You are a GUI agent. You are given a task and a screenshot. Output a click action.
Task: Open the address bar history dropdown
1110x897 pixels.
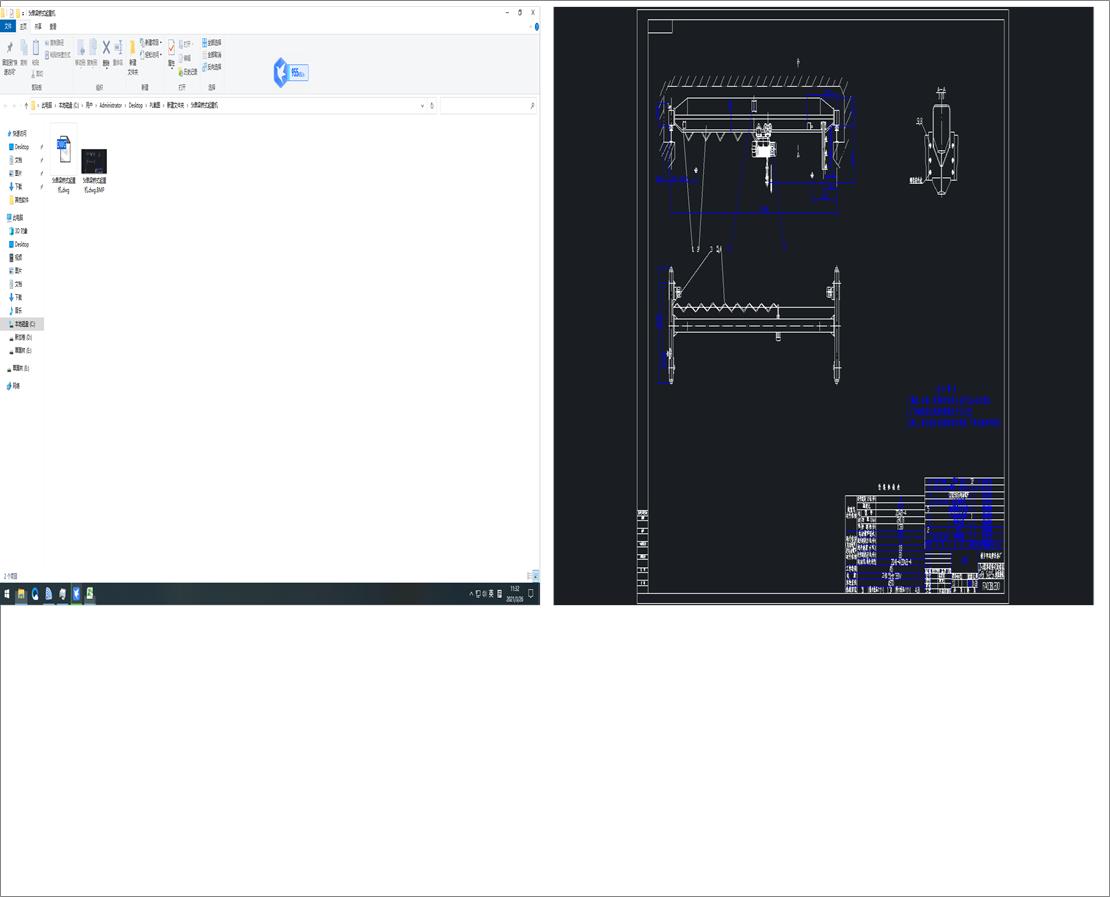[x=423, y=105]
